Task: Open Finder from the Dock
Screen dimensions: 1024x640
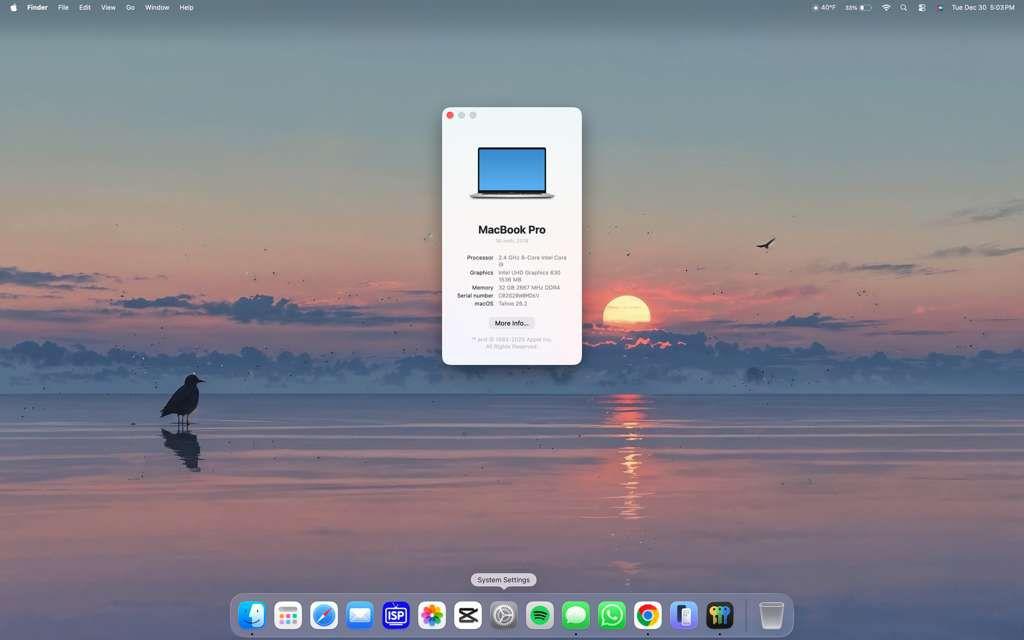Action: pos(252,615)
